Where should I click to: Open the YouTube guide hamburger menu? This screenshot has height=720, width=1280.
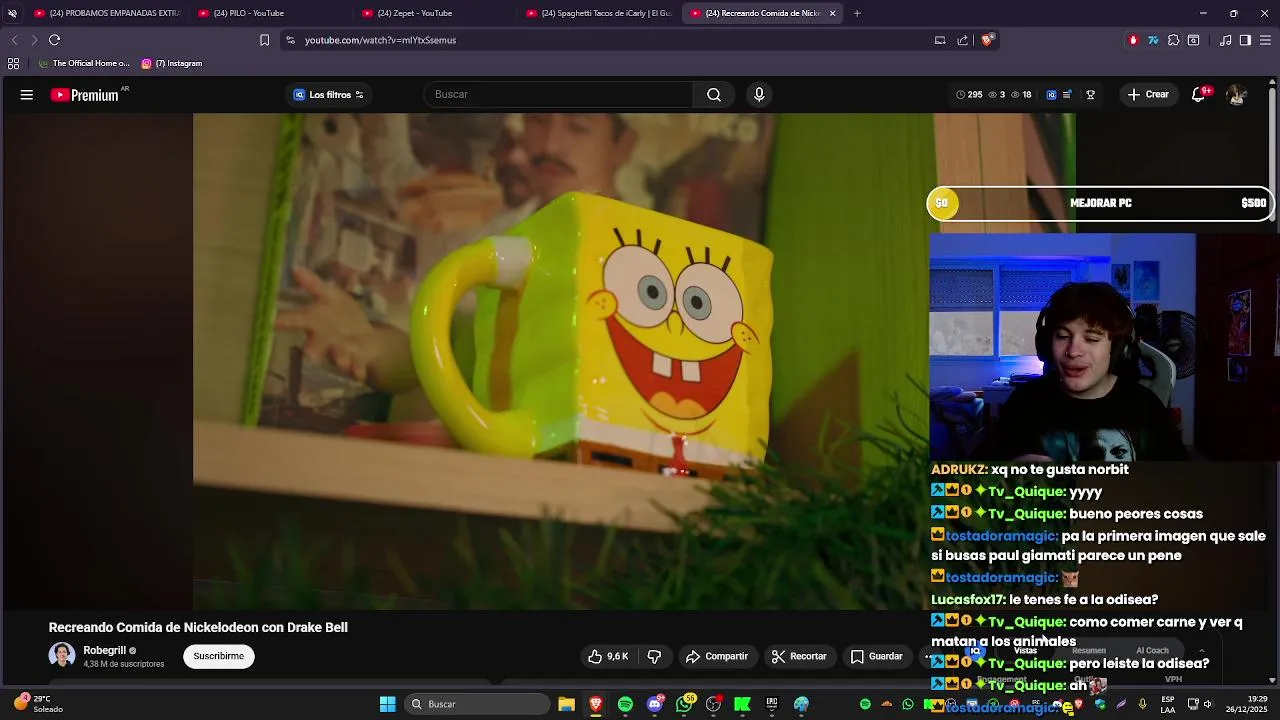point(27,95)
